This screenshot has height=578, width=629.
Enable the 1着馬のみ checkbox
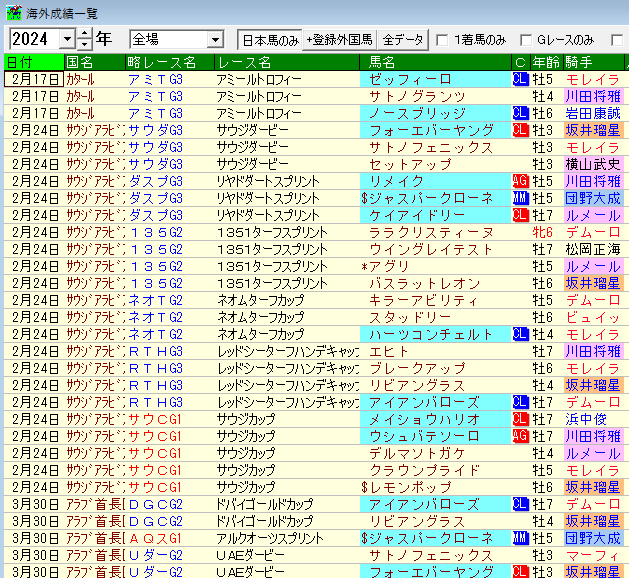[x=443, y=41]
